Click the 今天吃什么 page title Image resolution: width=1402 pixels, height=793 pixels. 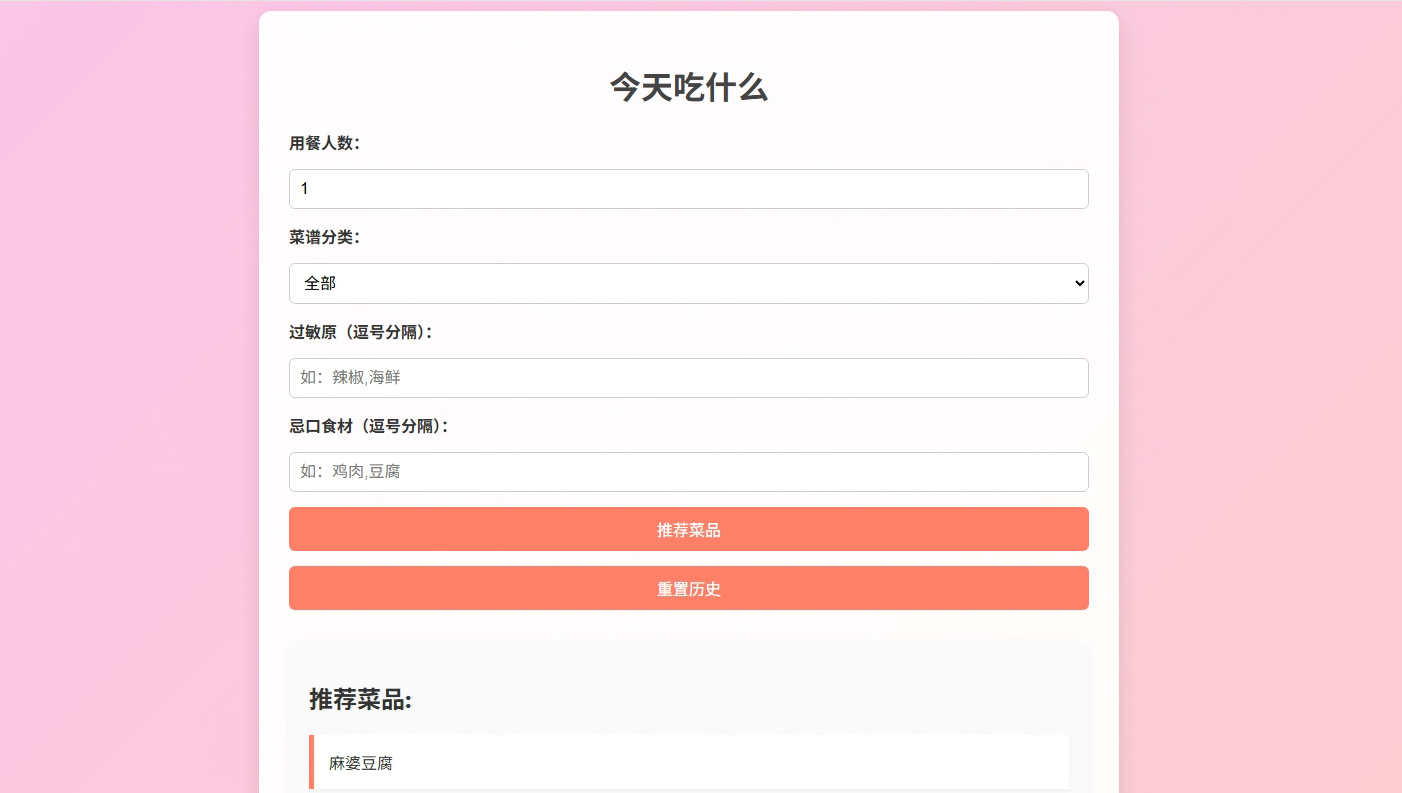click(688, 88)
